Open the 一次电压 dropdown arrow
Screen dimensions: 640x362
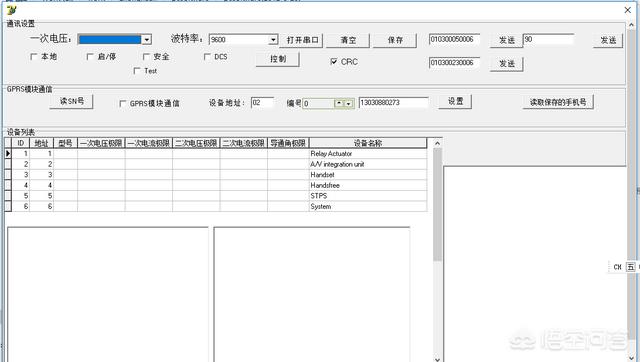coord(147,40)
